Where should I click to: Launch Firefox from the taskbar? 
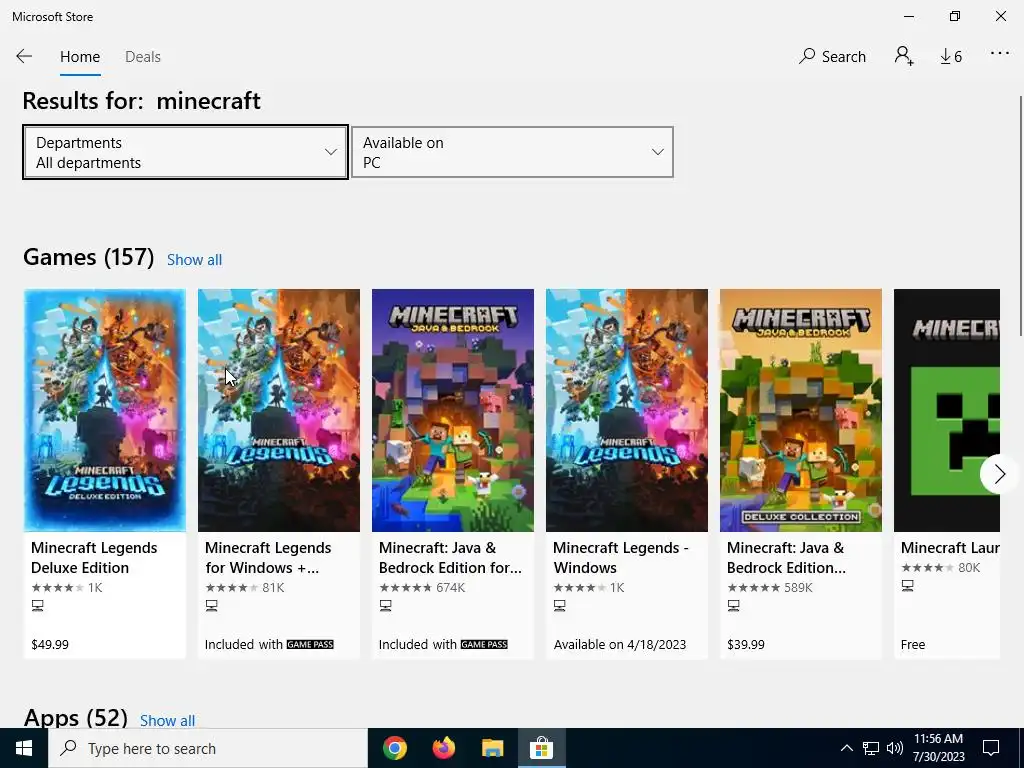click(444, 748)
